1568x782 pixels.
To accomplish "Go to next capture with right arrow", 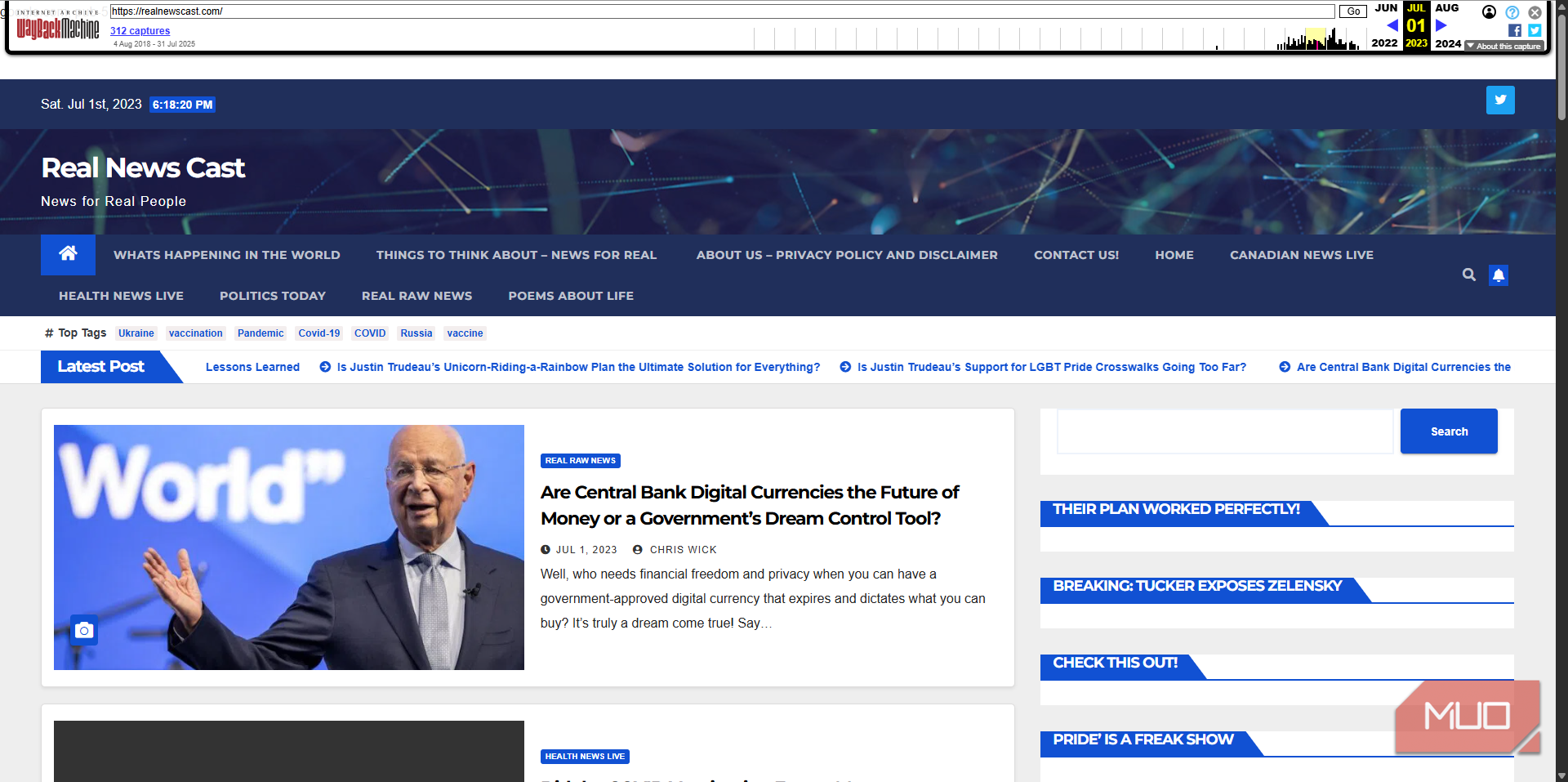I will pyautogui.click(x=1441, y=25).
